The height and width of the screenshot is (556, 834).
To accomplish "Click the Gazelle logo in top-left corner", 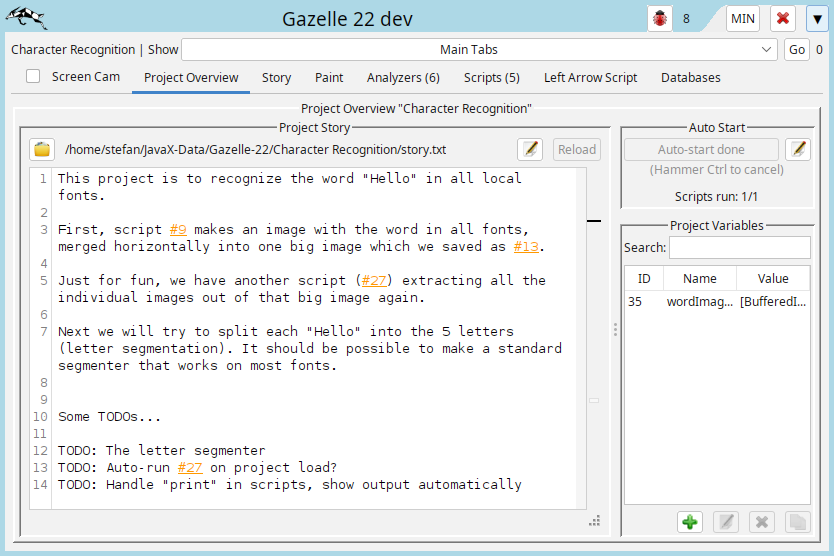I will tap(26, 18).
